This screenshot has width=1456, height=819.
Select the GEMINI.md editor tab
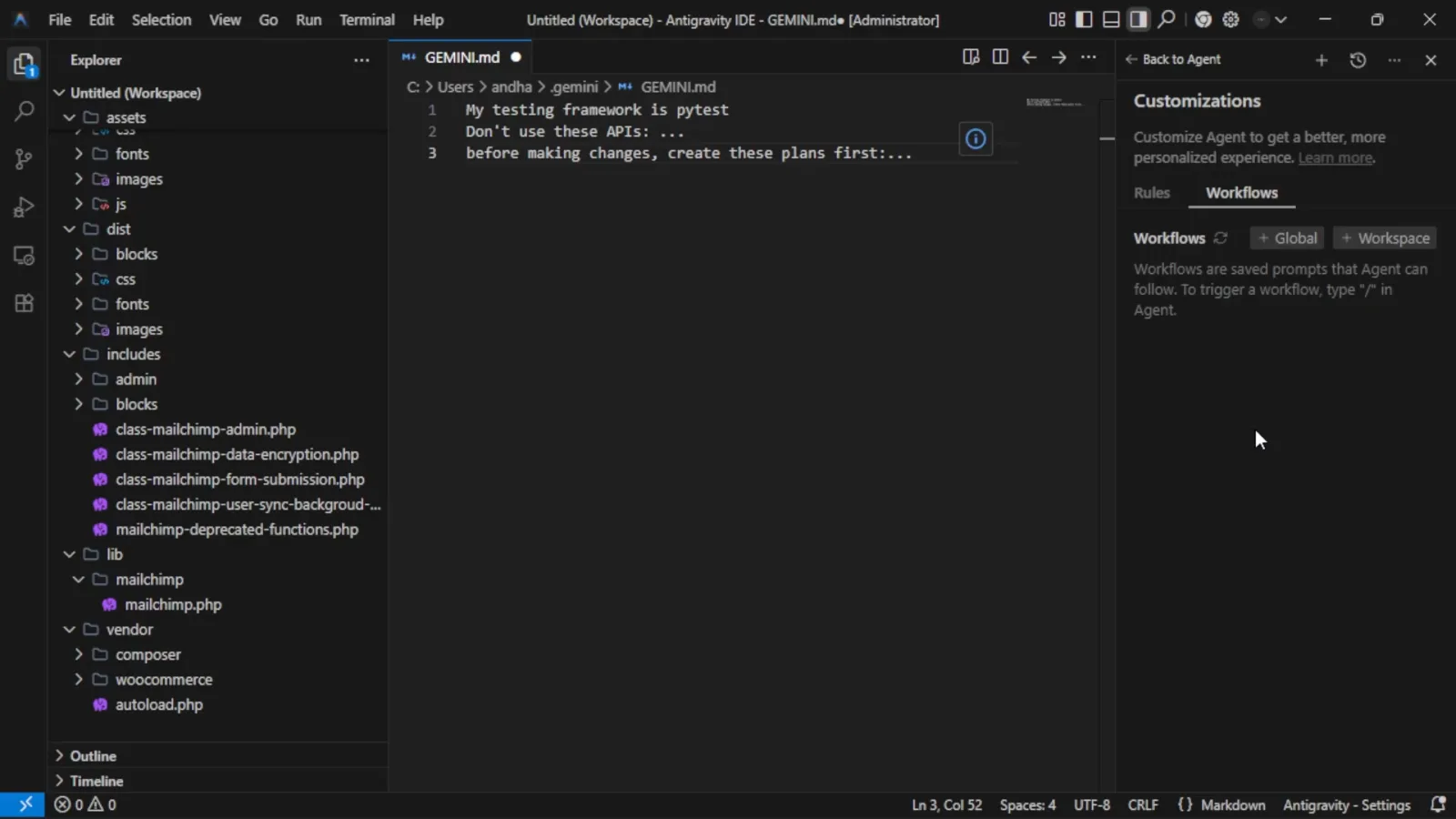click(461, 57)
